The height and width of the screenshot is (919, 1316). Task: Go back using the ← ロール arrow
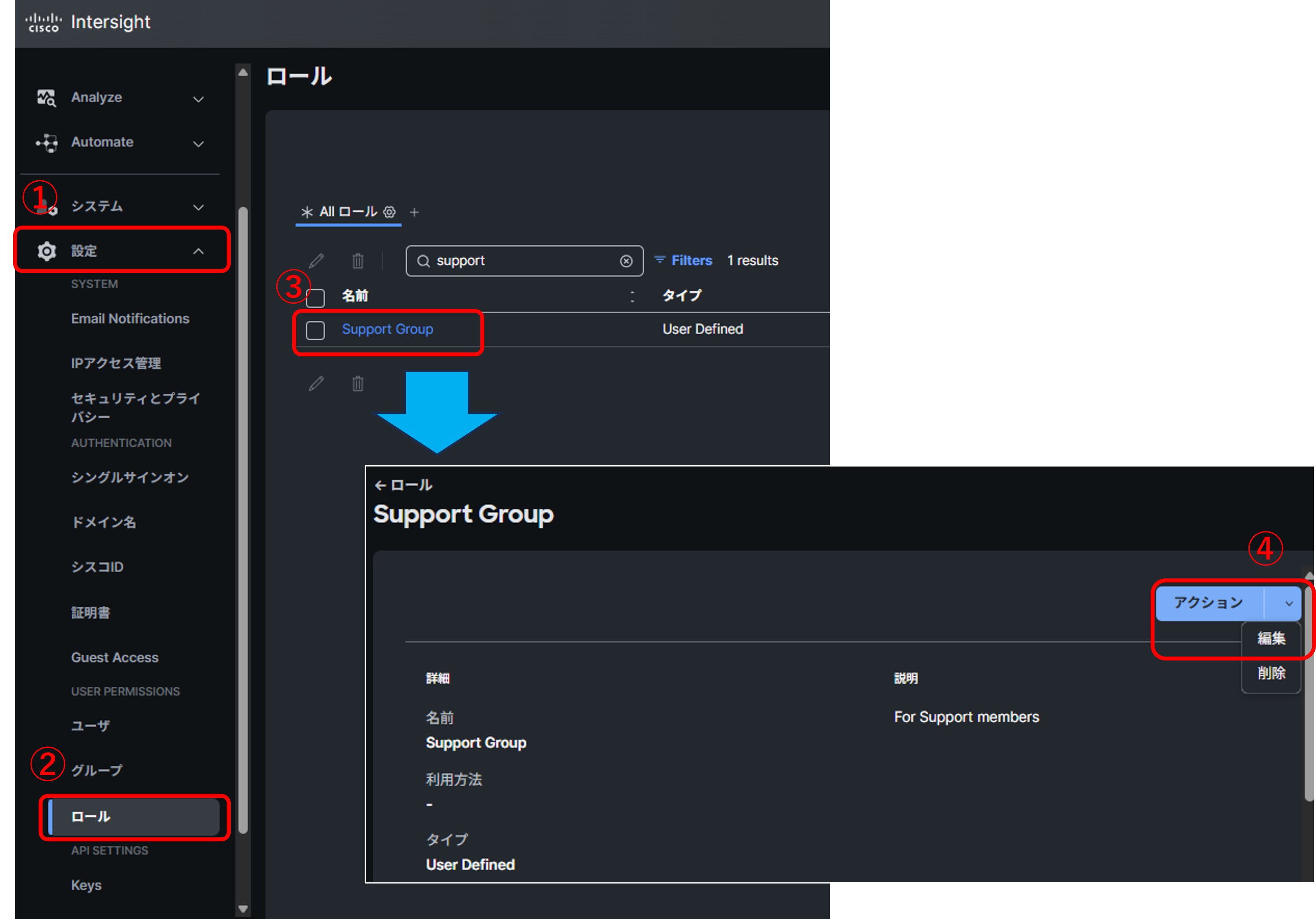tap(381, 485)
